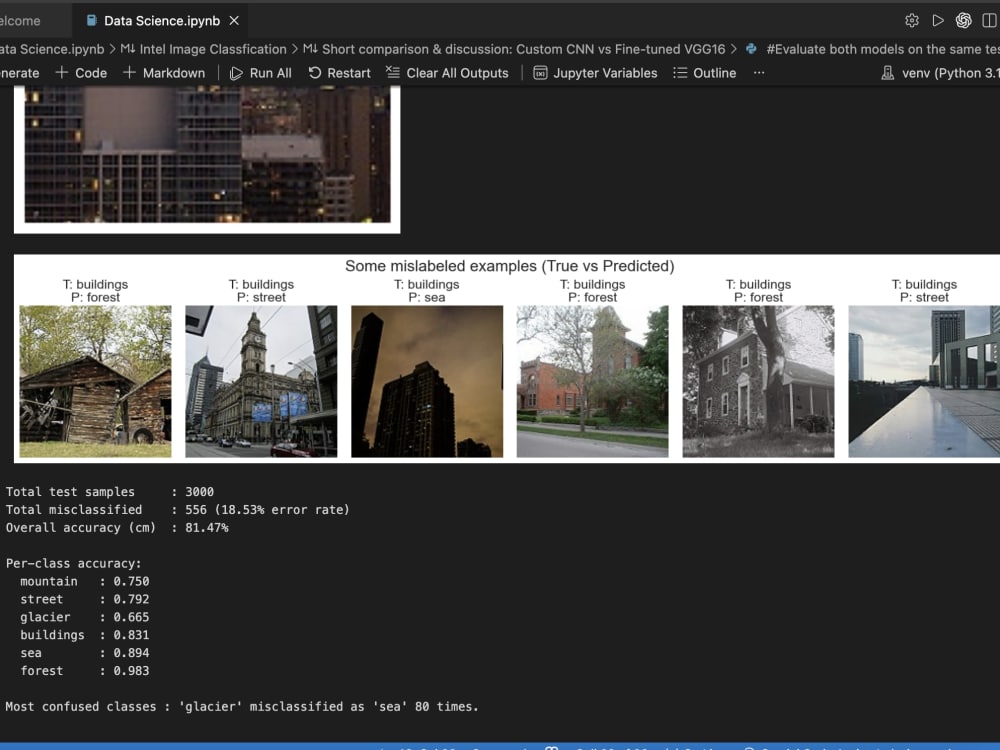Click the 'glacier : 0.665' row

pos(85,617)
